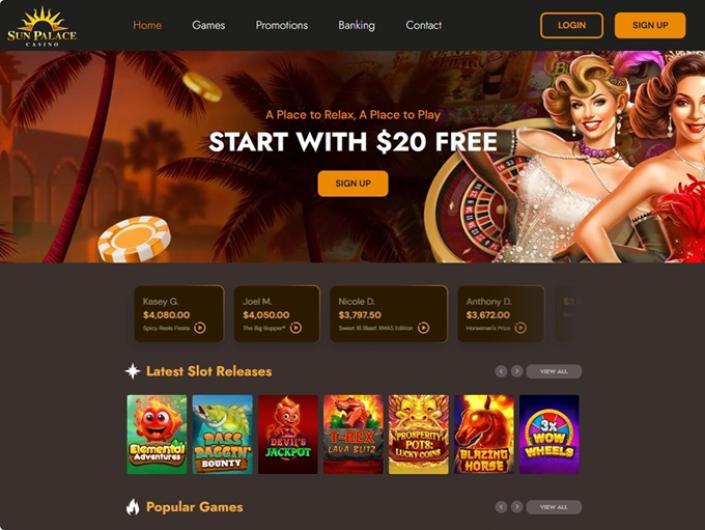Click SIGN UP on the hero banner
This screenshot has width=705, height=530.
click(353, 183)
